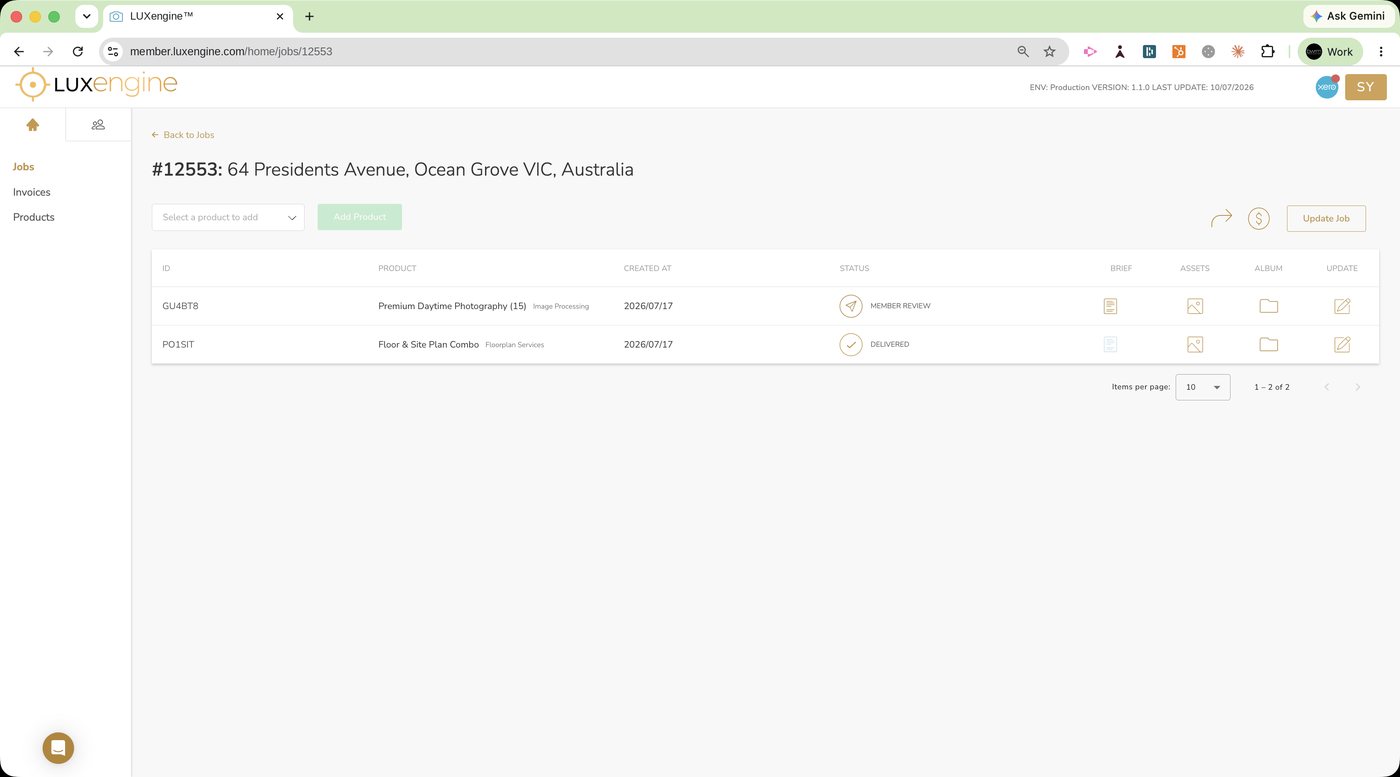Reload the browser page
The width and height of the screenshot is (1400, 777).
(78, 51)
